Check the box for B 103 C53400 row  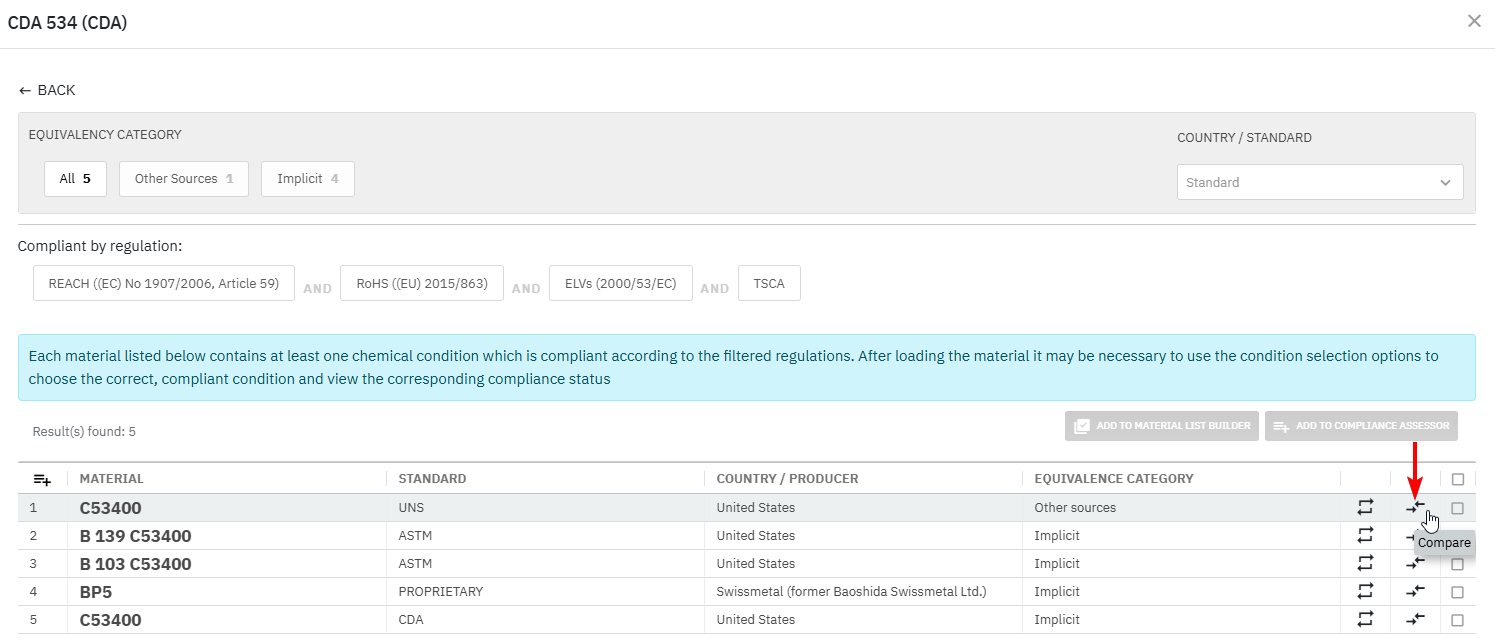pyautogui.click(x=1457, y=564)
